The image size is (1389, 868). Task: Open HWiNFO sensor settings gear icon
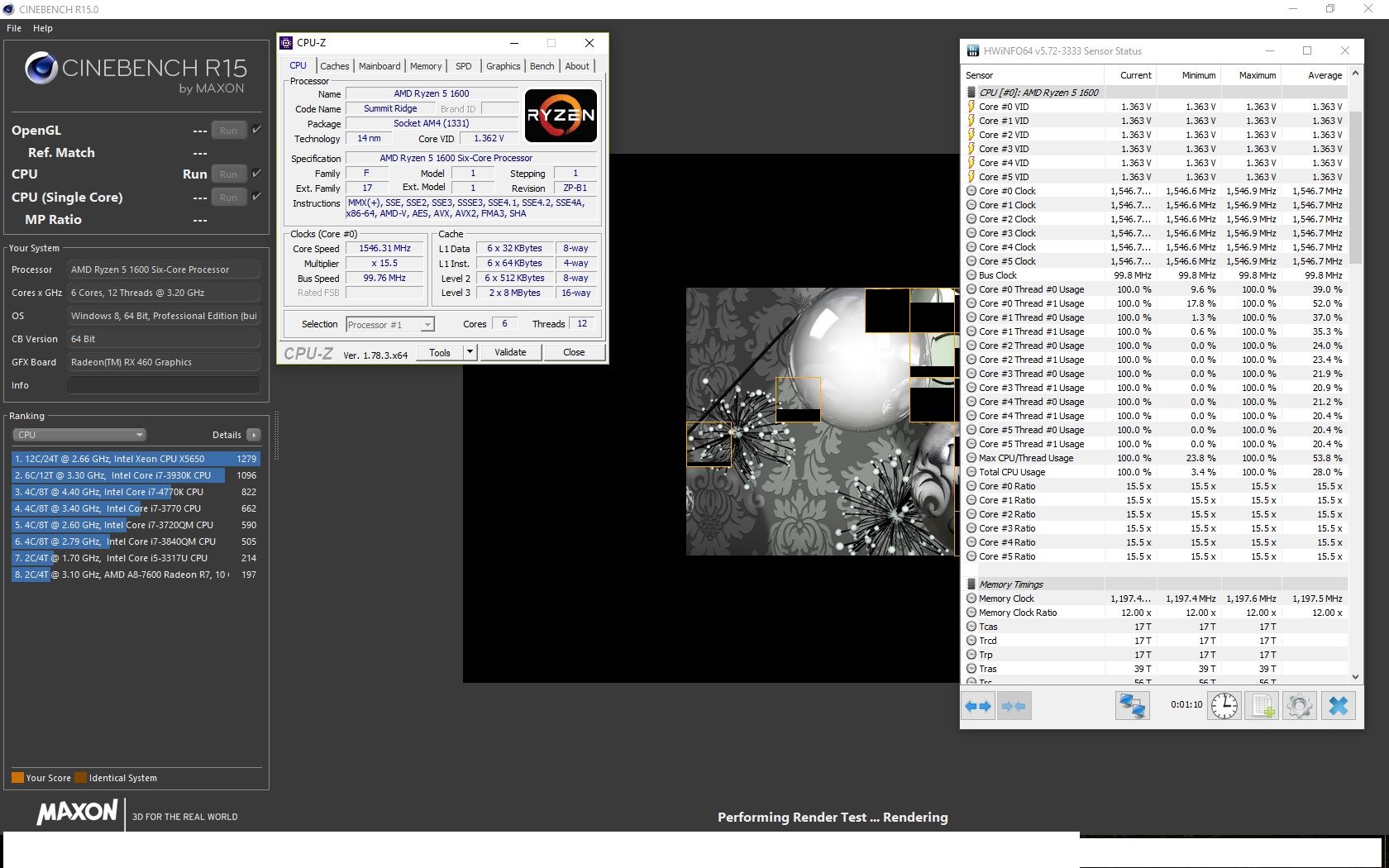tap(1300, 706)
